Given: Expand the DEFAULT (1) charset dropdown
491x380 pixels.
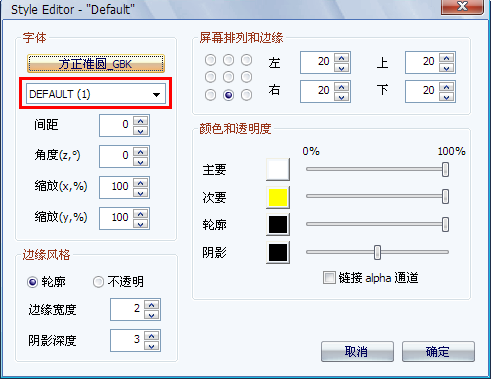Looking at the screenshot, I should click(156, 95).
